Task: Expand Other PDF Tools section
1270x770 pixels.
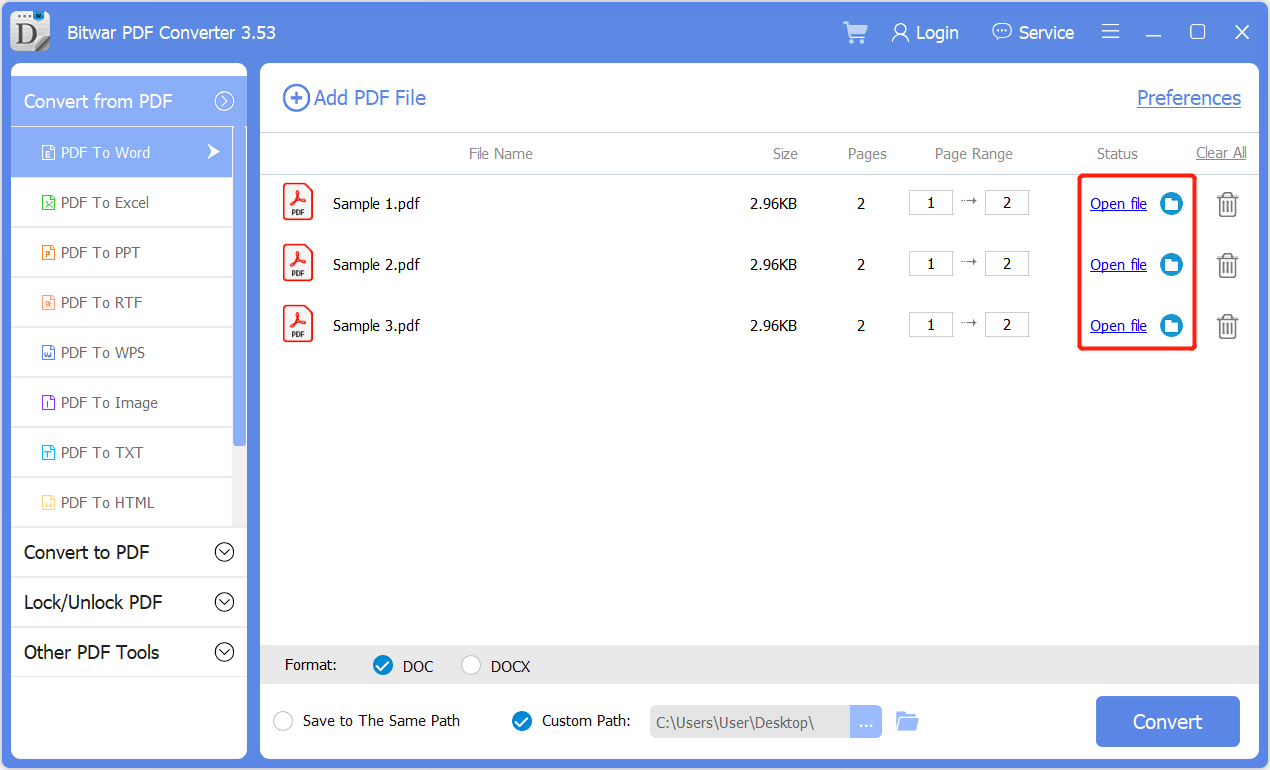Action: tap(225, 652)
